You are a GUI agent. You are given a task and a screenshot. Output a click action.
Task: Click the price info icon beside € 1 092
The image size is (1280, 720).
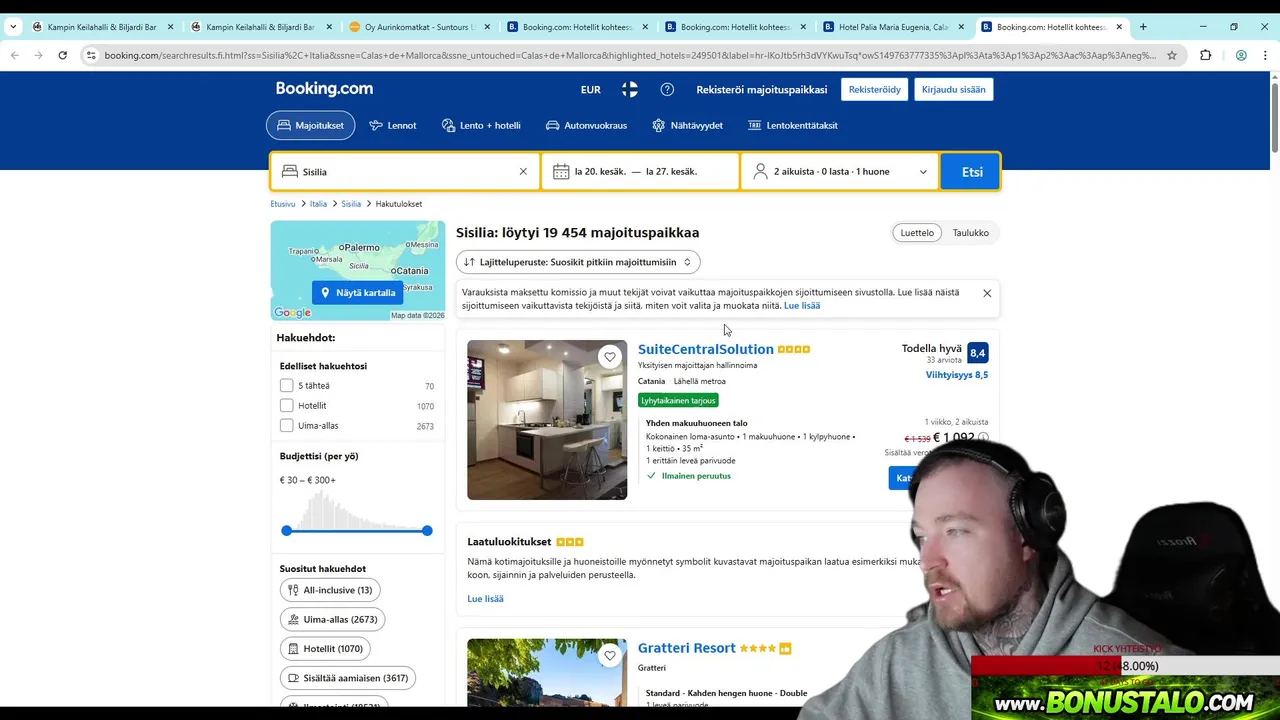click(983, 438)
